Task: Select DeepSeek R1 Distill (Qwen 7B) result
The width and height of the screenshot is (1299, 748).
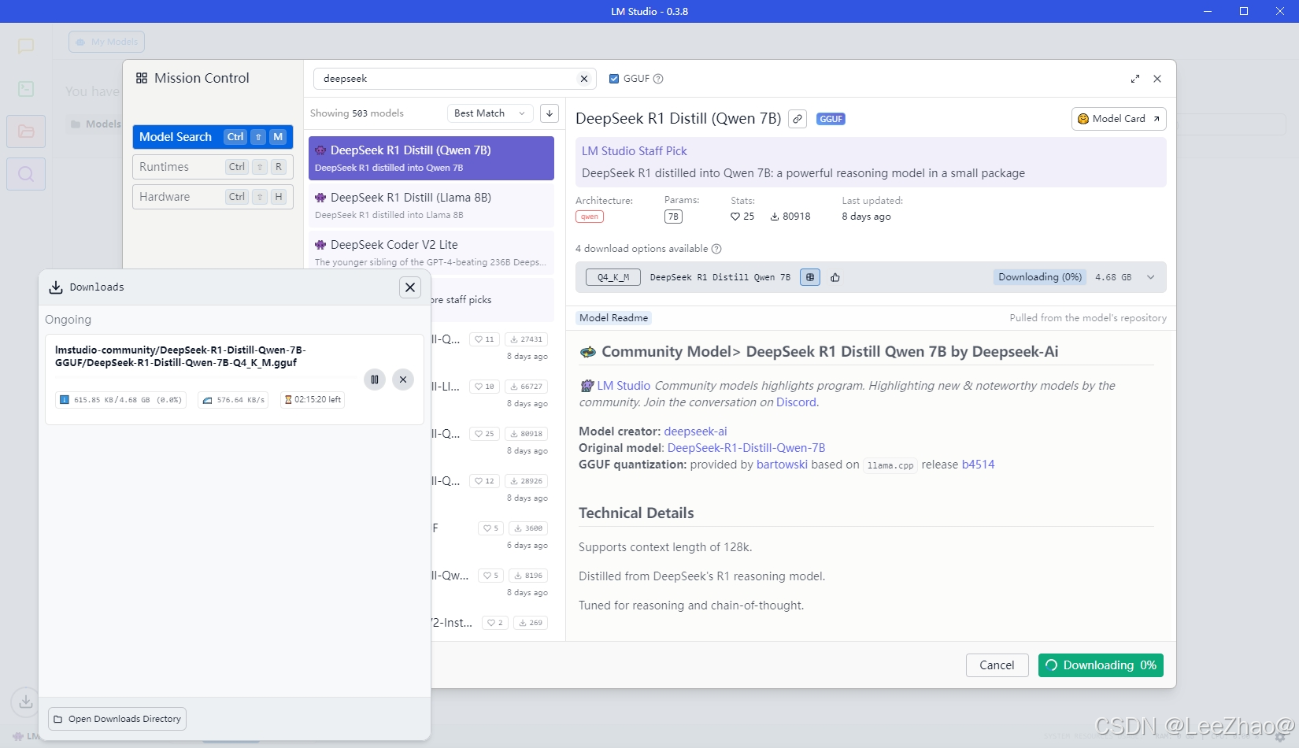Action: point(431,158)
